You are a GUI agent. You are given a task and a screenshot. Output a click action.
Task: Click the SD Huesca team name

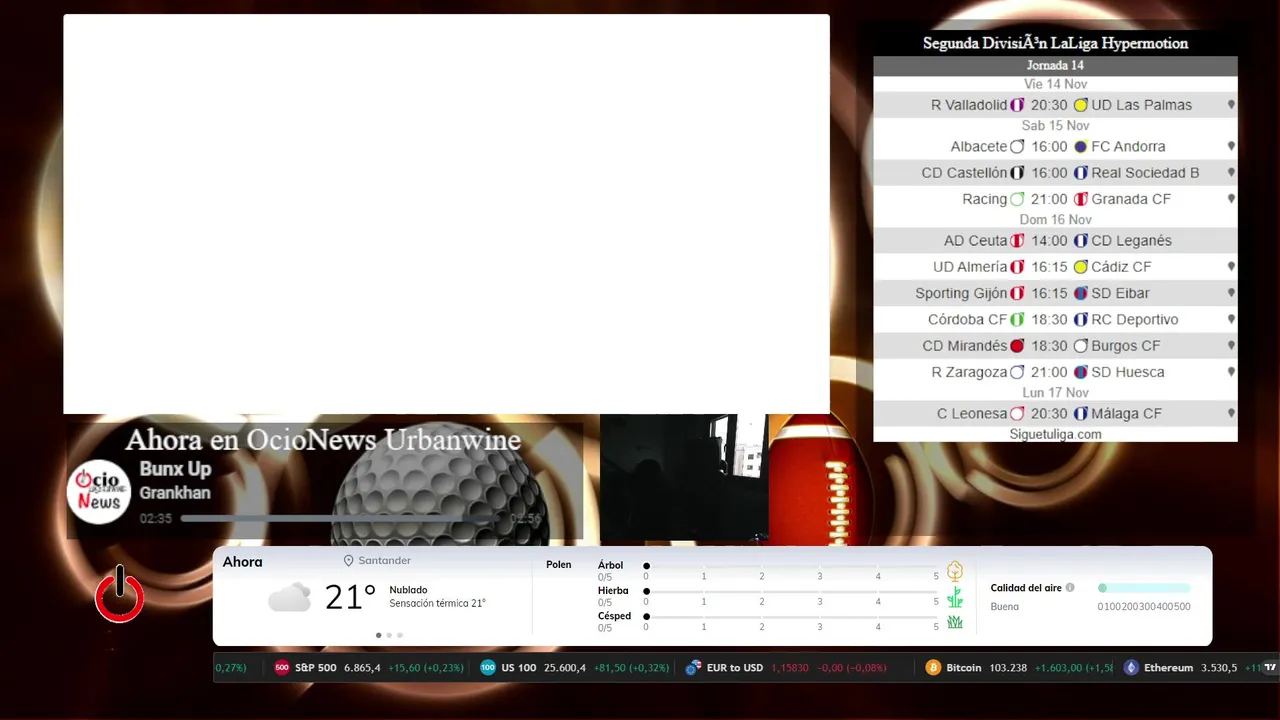[x=1128, y=372]
